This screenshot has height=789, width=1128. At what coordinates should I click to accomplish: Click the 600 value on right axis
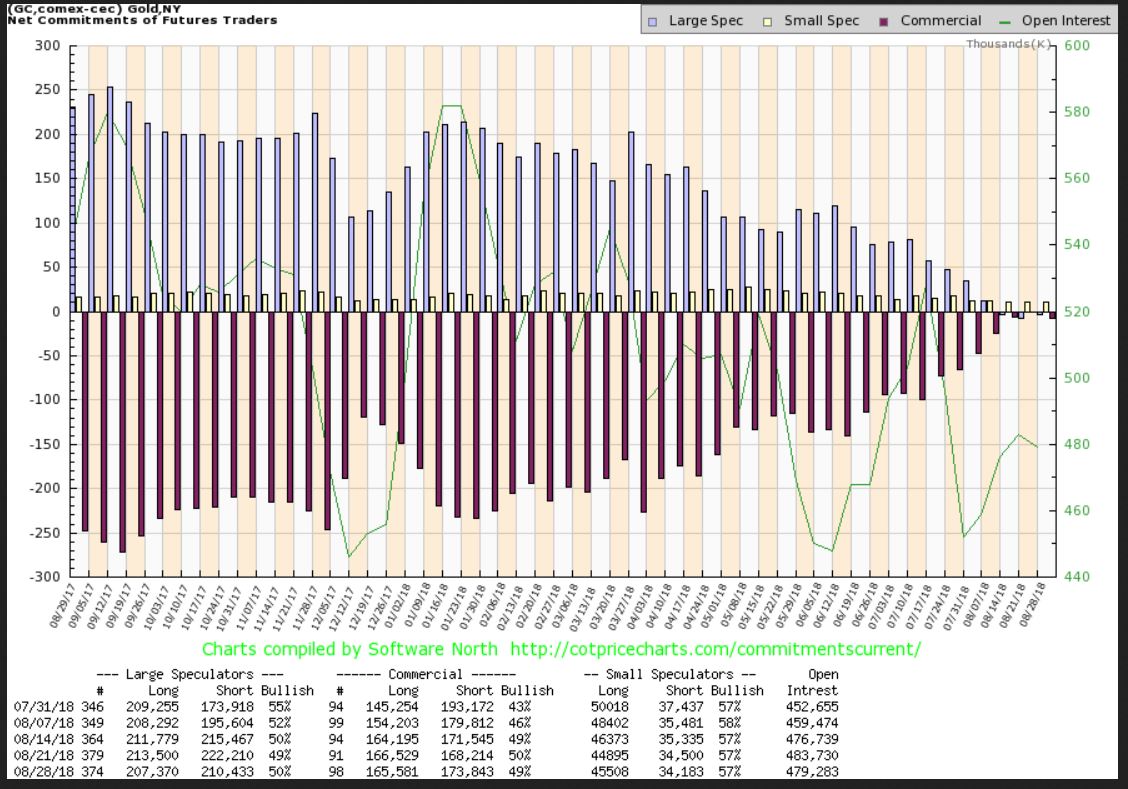[1075, 46]
